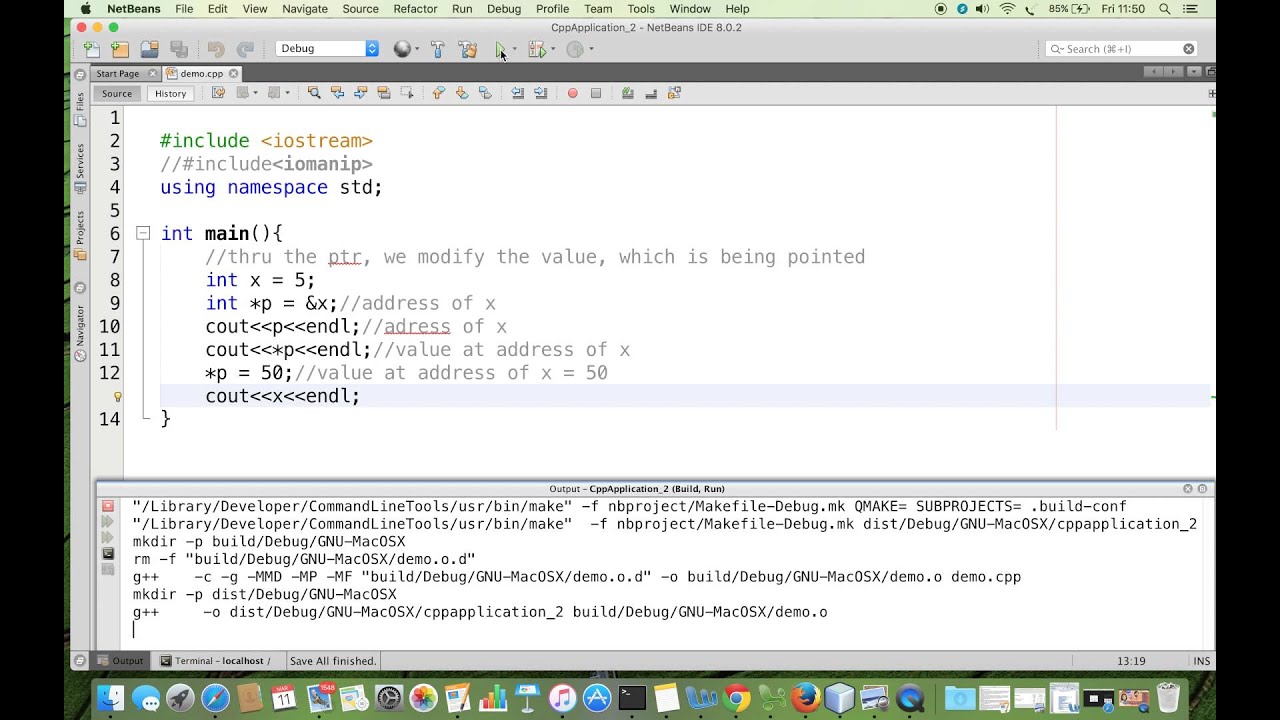
Task: Redo the last edit
Action: click(245, 49)
